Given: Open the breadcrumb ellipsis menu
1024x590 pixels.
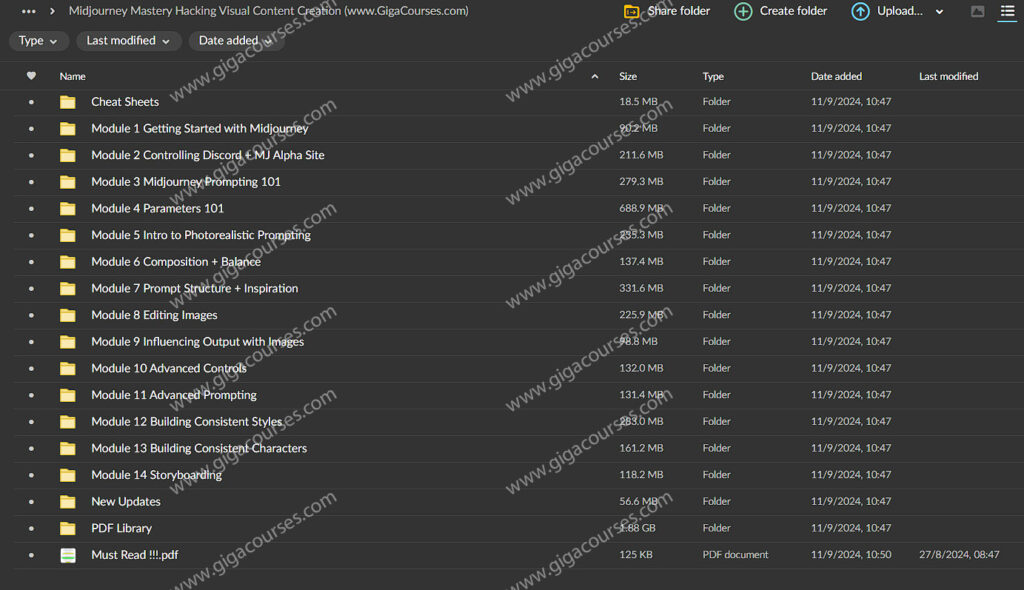Looking at the screenshot, I should 29,11.
